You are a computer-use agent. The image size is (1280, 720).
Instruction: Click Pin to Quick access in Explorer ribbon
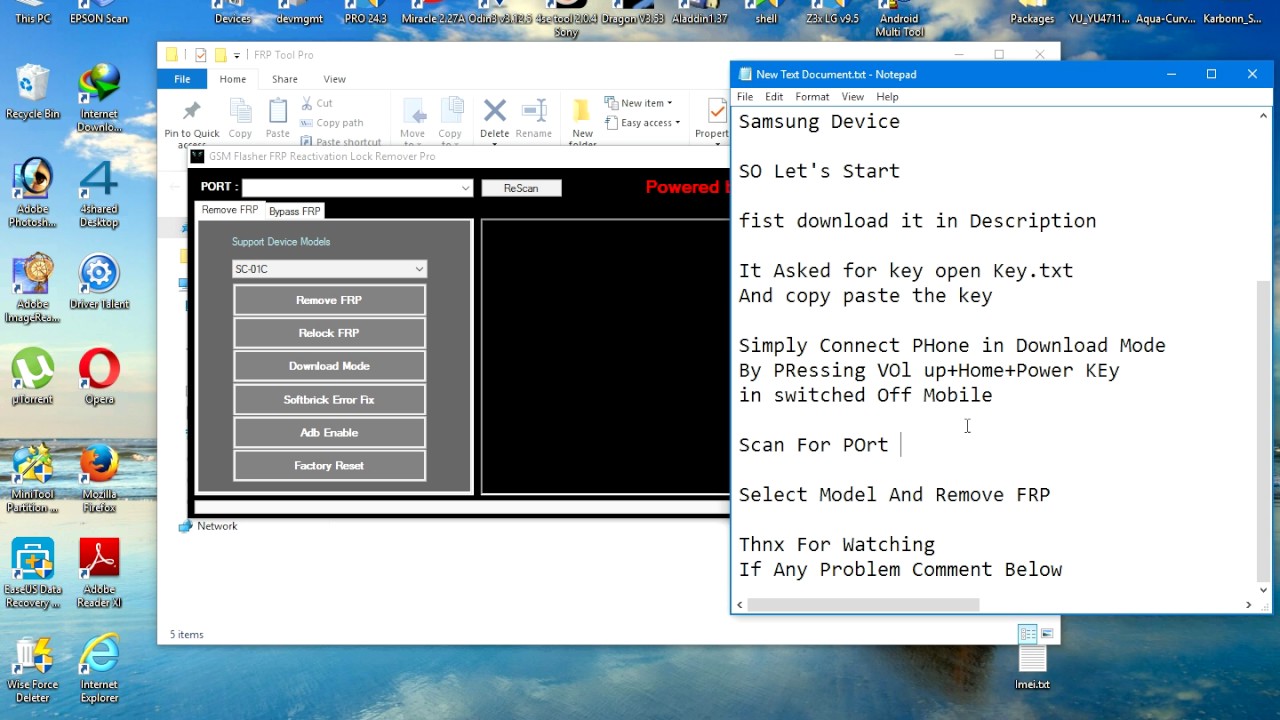pos(192,121)
